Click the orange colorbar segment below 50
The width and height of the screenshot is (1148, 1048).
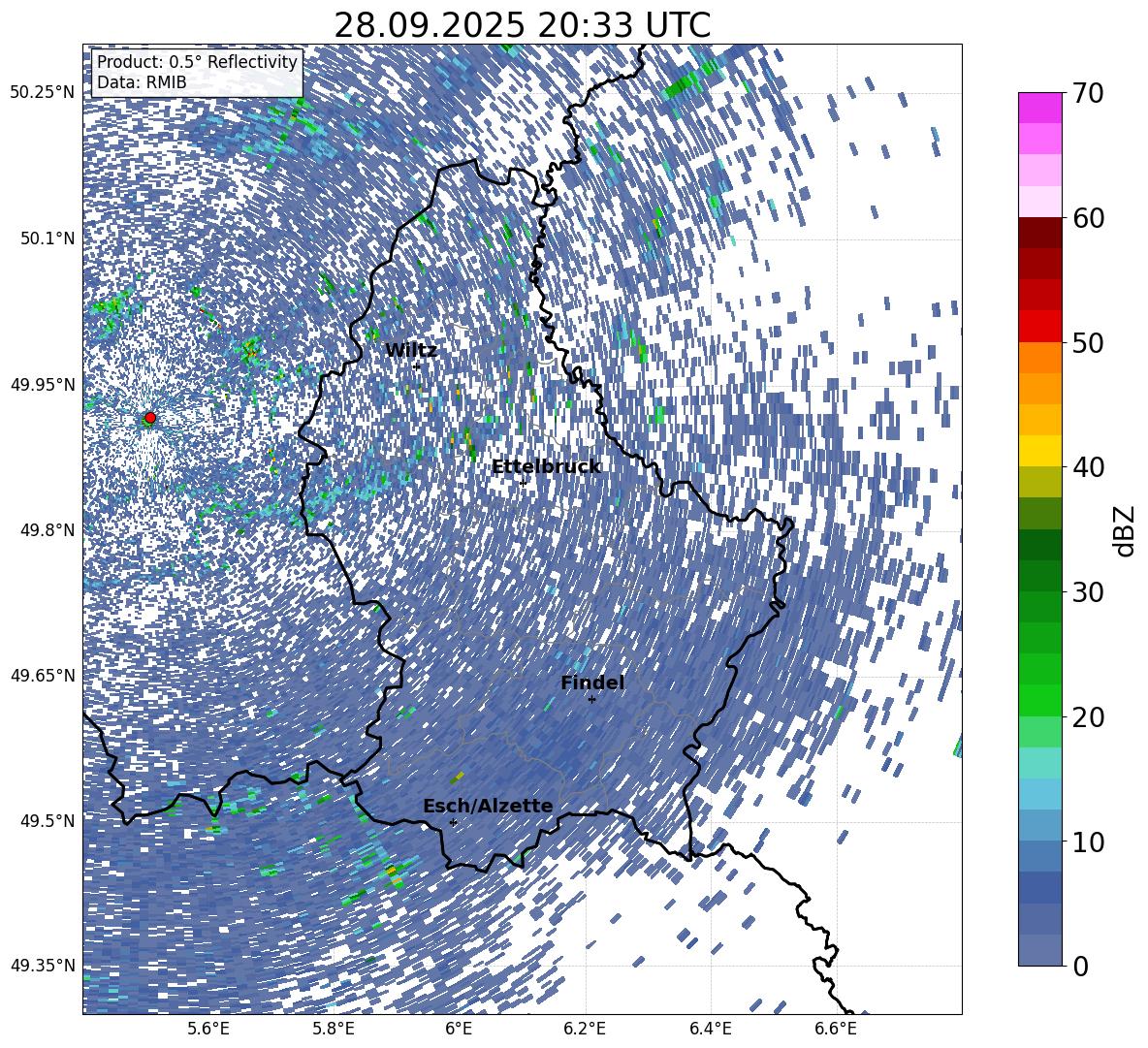tap(1039, 357)
